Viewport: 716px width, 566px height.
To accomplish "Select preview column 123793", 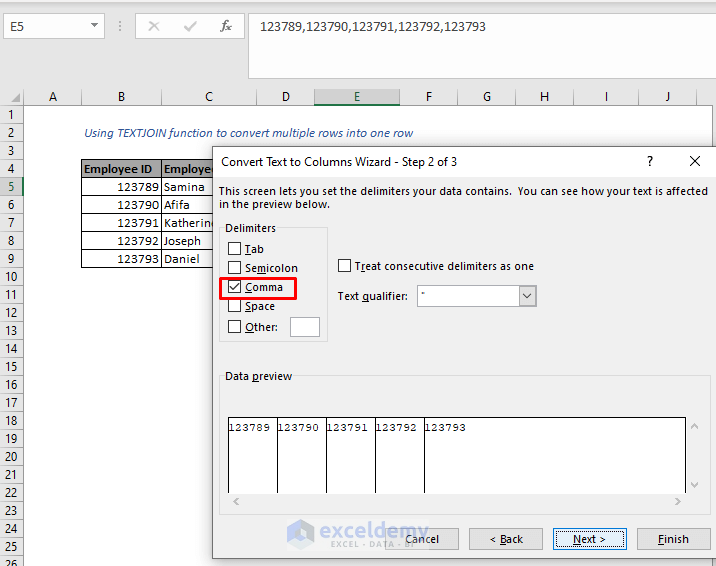I will [555, 455].
